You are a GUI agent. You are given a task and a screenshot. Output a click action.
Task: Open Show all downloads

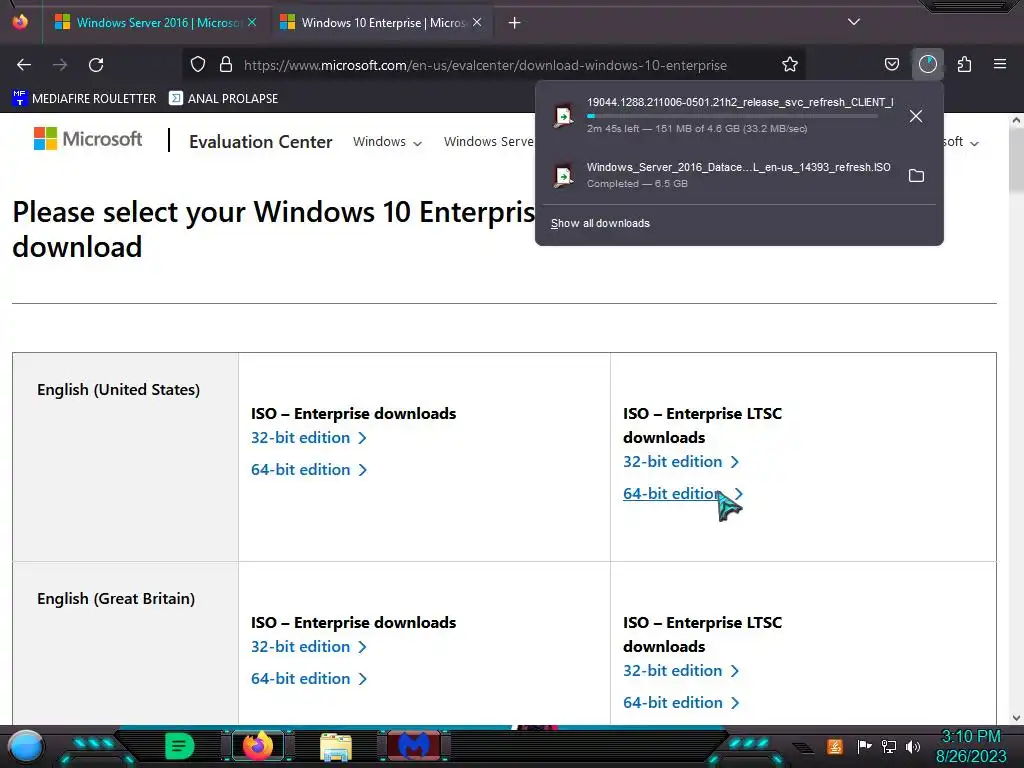click(x=600, y=223)
